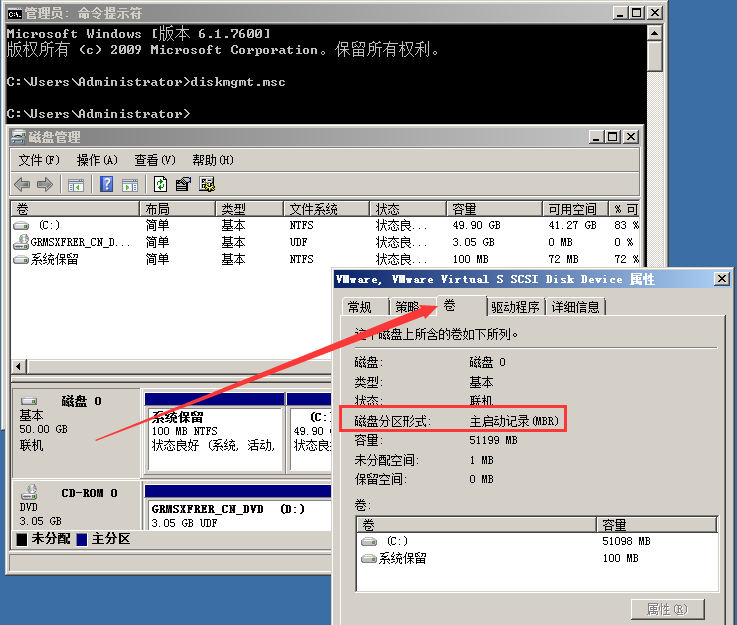Open the 文件(F) menu
The width and height of the screenshot is (737, 625).
pos(39,160)
